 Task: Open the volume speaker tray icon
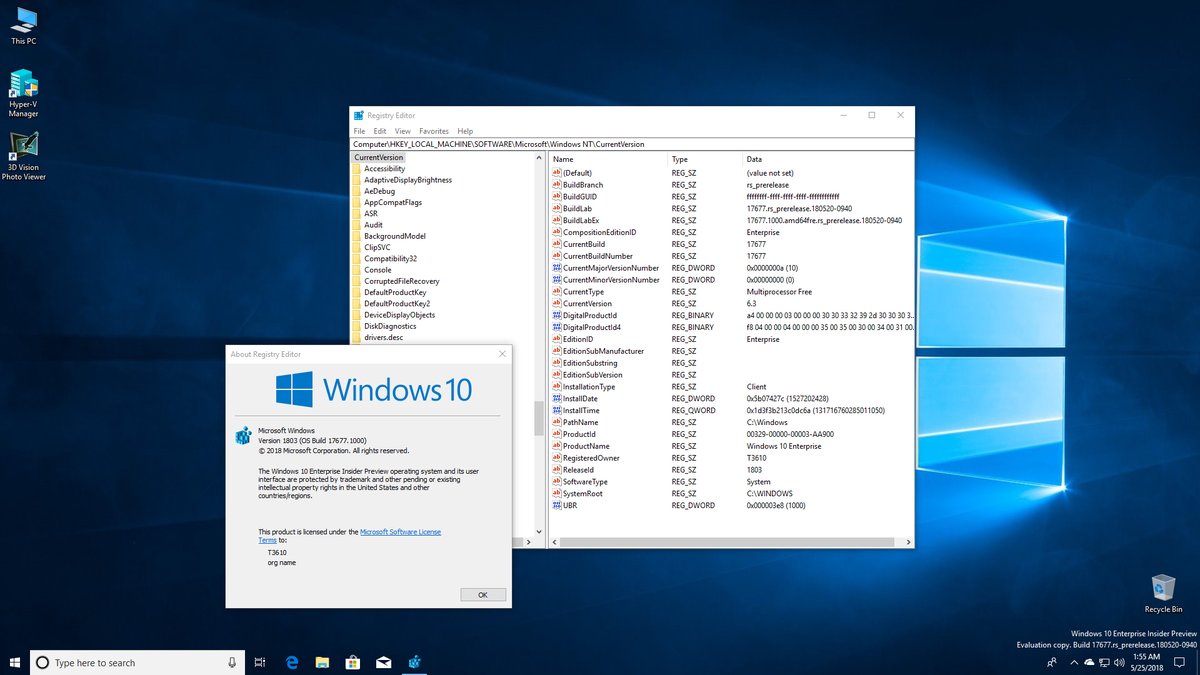1119,662
